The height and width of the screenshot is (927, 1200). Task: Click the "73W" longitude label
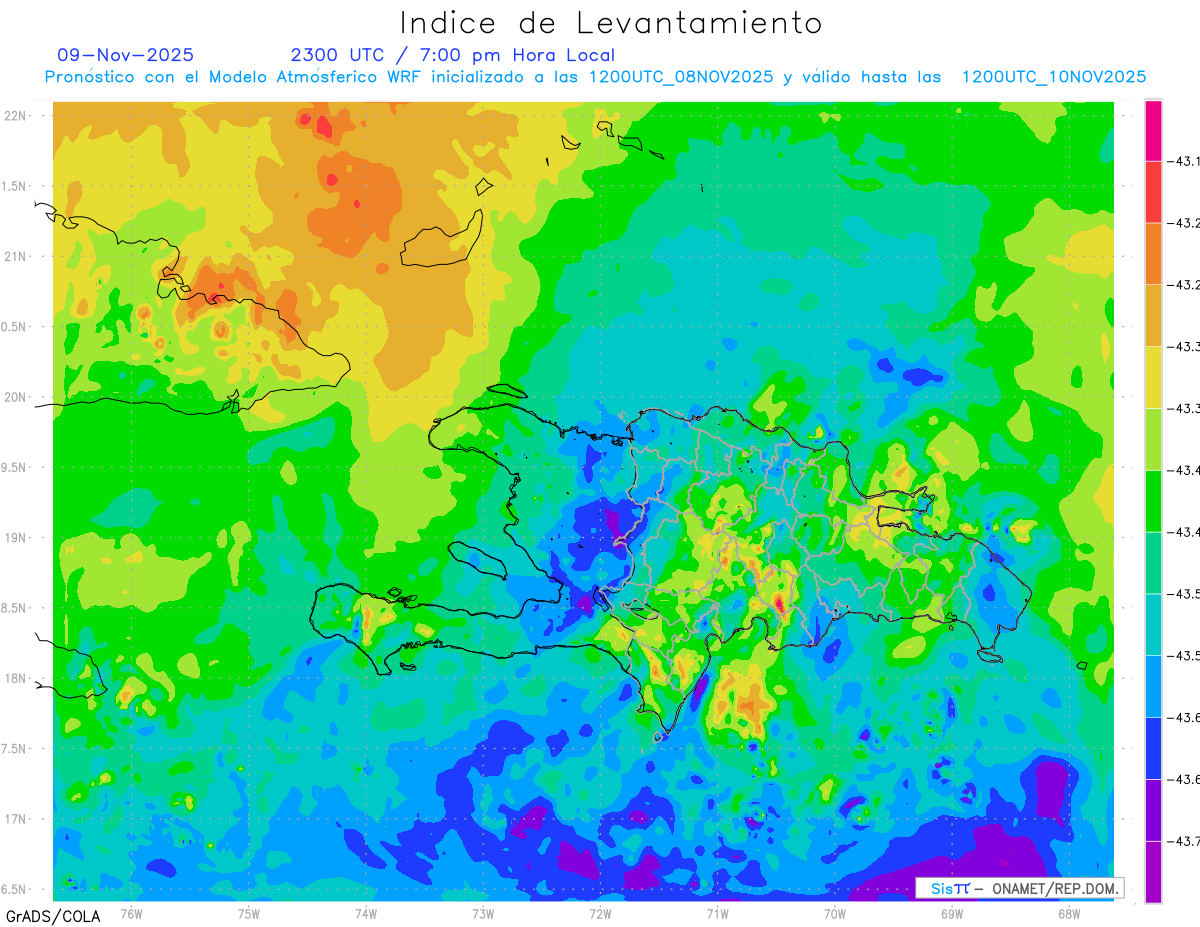click(483, 913)
